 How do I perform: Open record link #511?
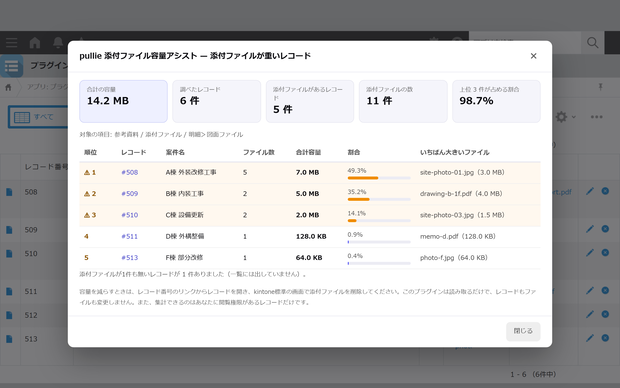coord(130,237)
